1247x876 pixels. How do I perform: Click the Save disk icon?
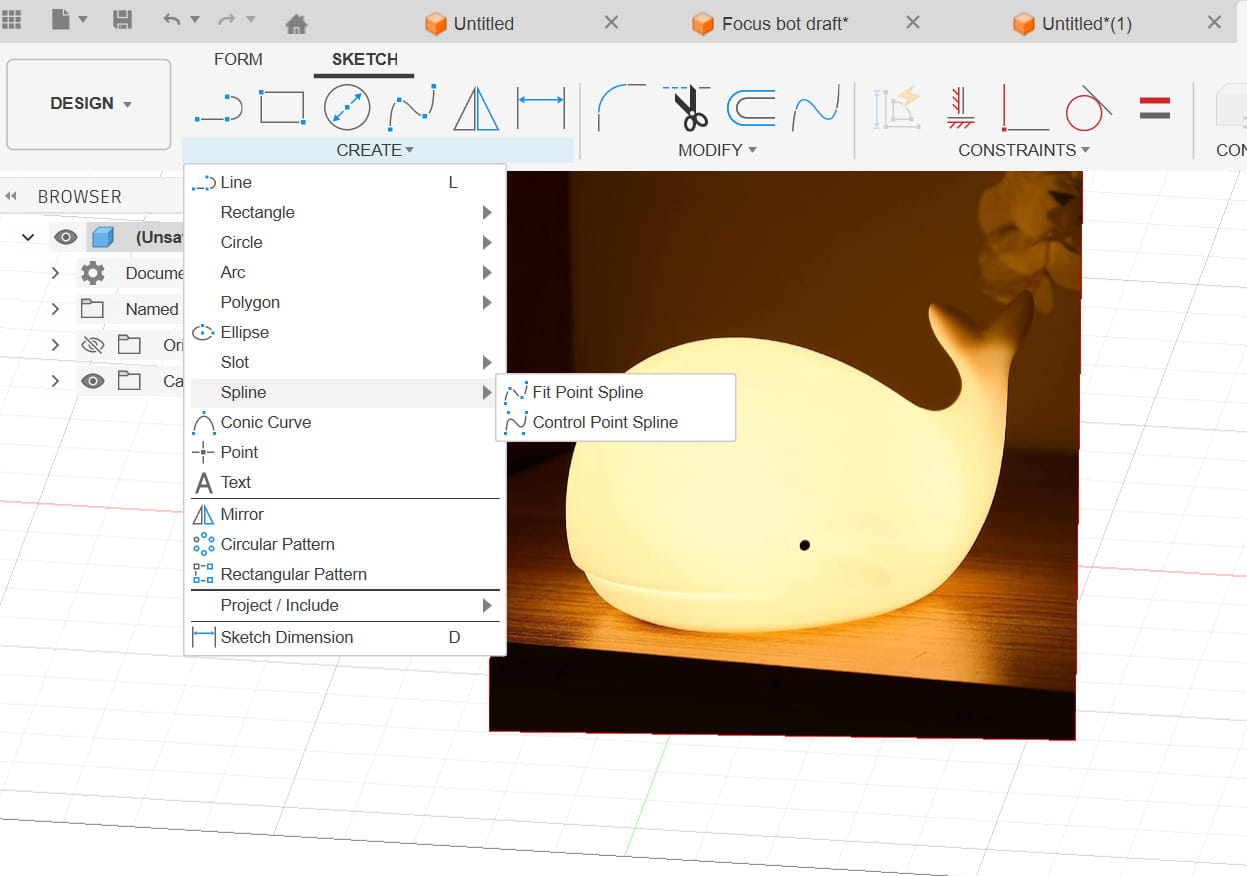[x=123, y=20]
